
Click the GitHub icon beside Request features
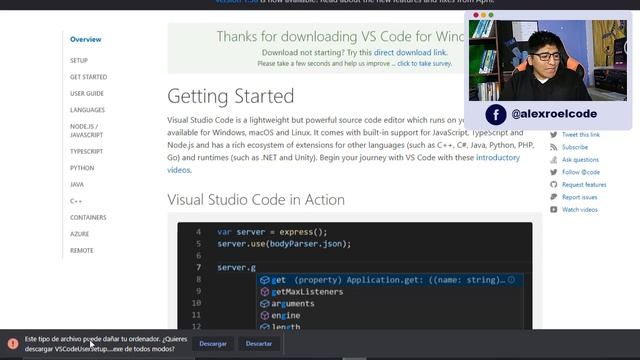click(x=553, y=184)
